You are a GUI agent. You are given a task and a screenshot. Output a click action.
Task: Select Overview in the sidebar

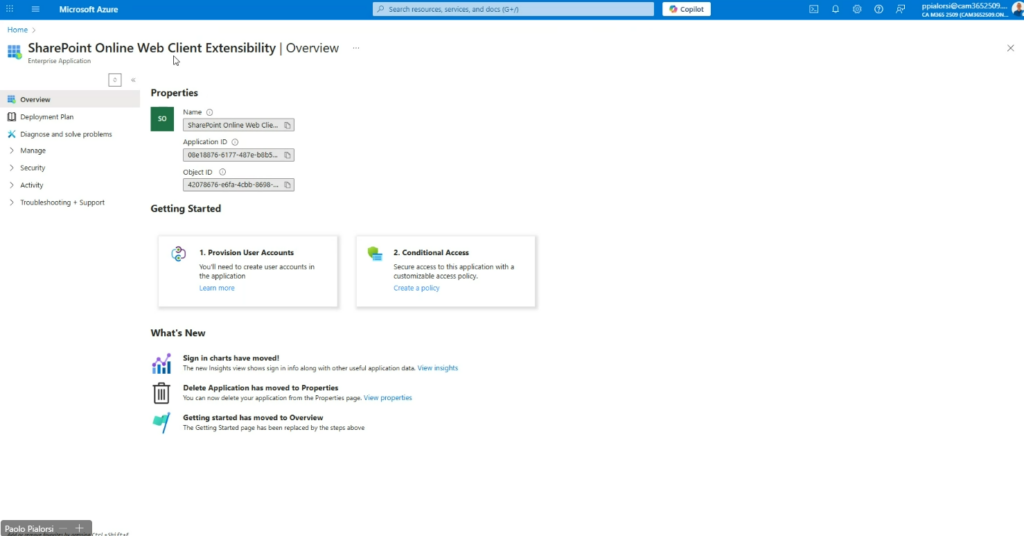click(x=70, y=99)
